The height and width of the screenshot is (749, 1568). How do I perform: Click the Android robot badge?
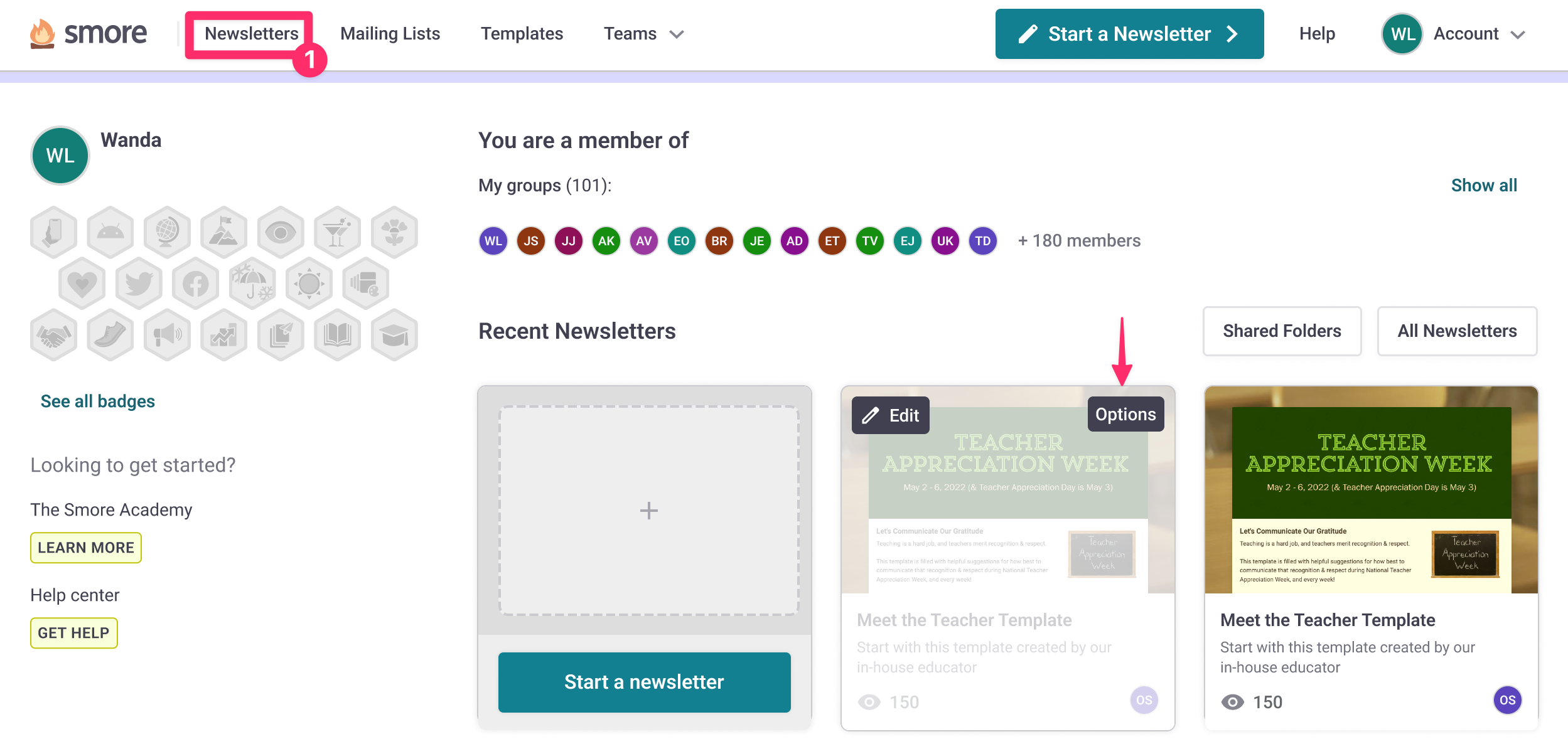click(110, 232)
